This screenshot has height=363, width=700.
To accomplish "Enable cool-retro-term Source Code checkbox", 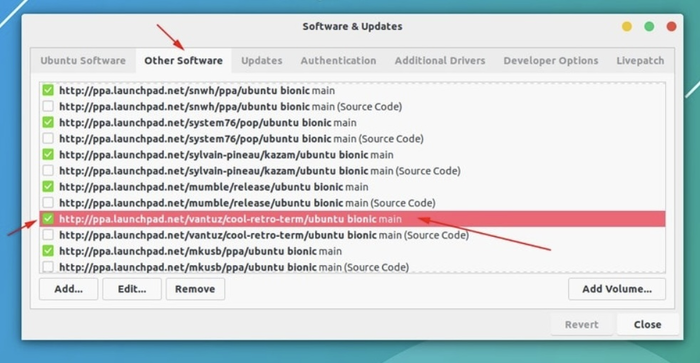I will tap(48, 235).
